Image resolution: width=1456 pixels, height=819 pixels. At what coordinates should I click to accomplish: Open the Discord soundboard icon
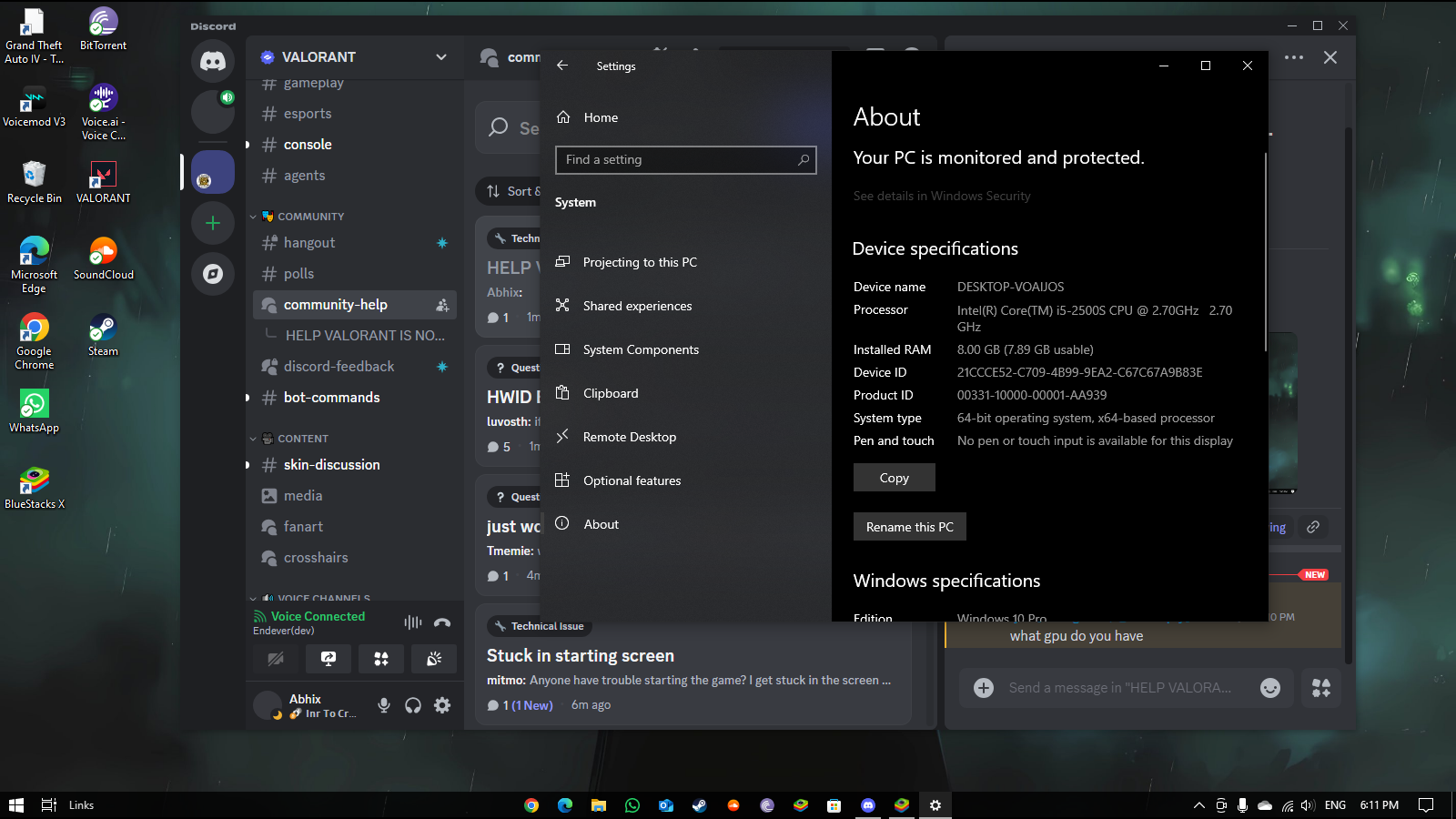pyautogui.click(x=434, y=658)
